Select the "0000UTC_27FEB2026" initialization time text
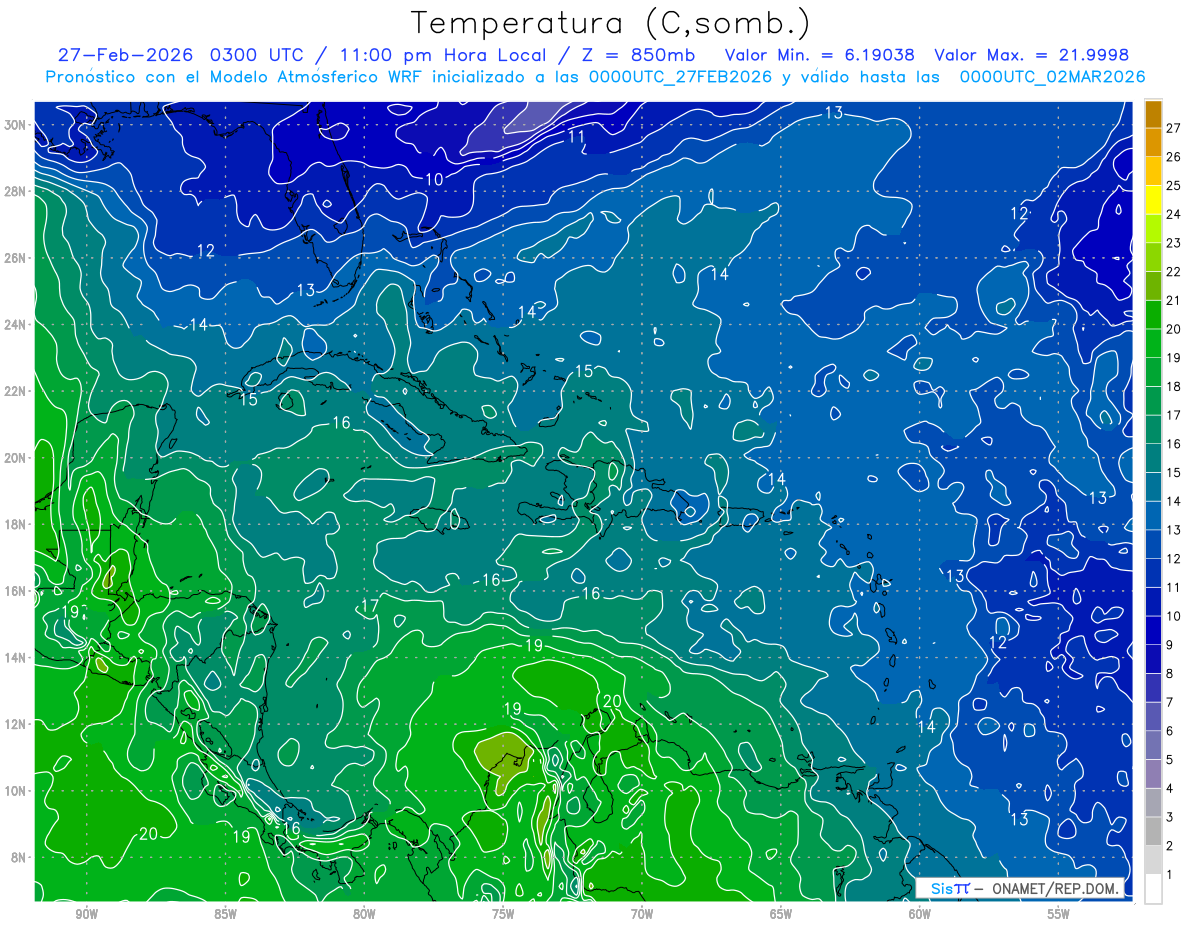 pyautogui.click(x=680, y=77)
